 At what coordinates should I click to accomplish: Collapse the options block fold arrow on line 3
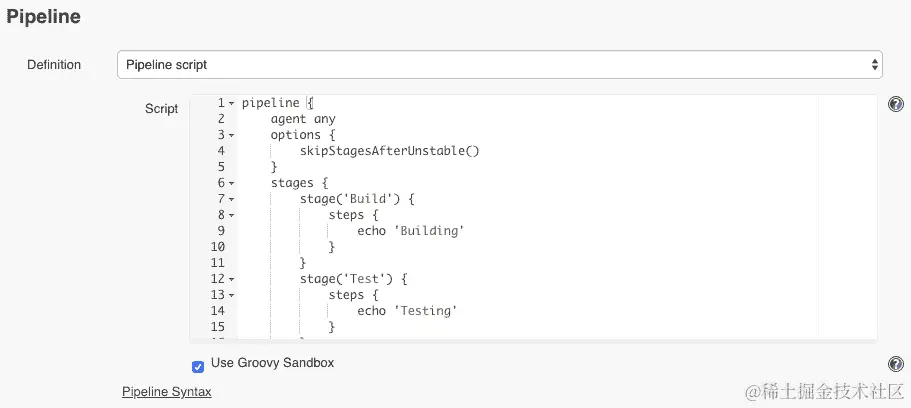232,135
